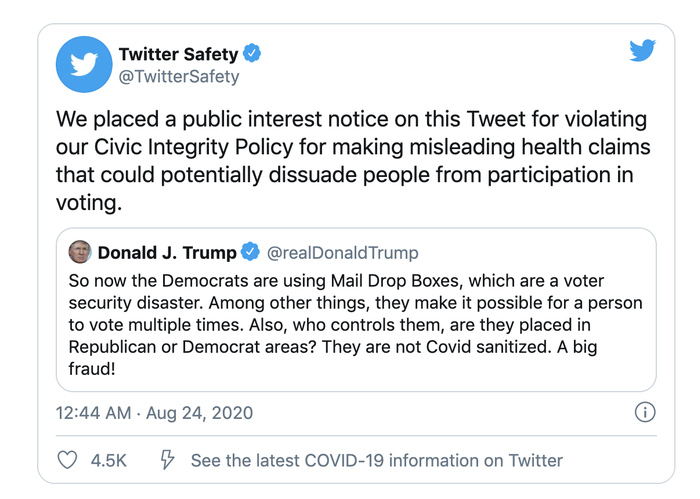Viewport: 700px width, 499px height.
Task: Click Donald J. Trump's small profile photo
Action: pyautogui.click(x=80, y=252)
